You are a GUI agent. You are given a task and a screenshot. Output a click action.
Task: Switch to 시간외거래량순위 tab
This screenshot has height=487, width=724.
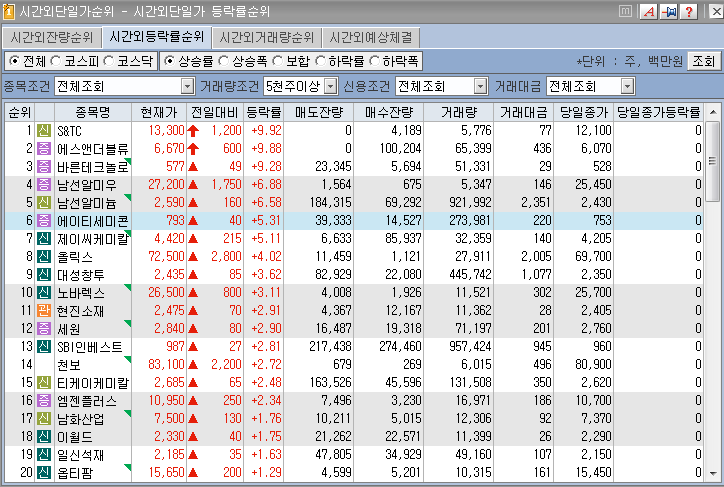point(266,37)
